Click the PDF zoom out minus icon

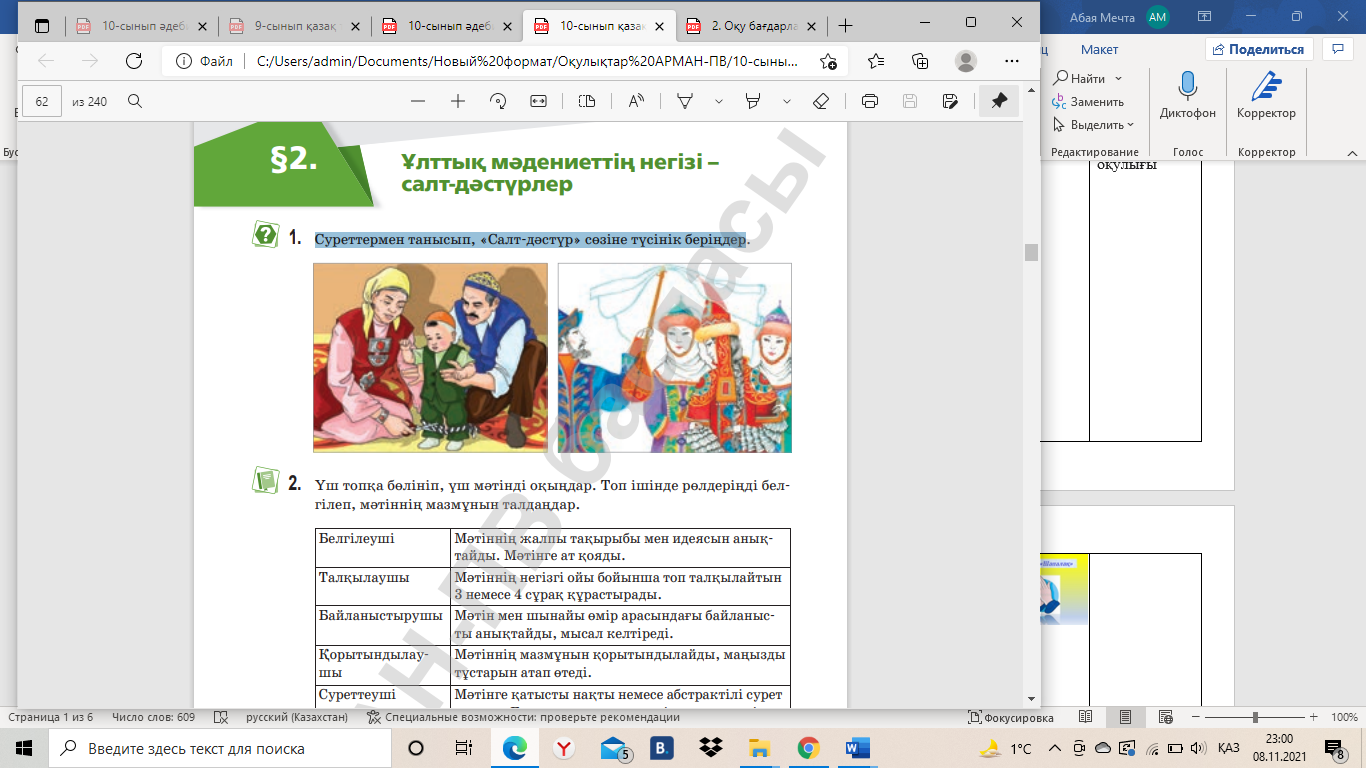click(418, 101)
